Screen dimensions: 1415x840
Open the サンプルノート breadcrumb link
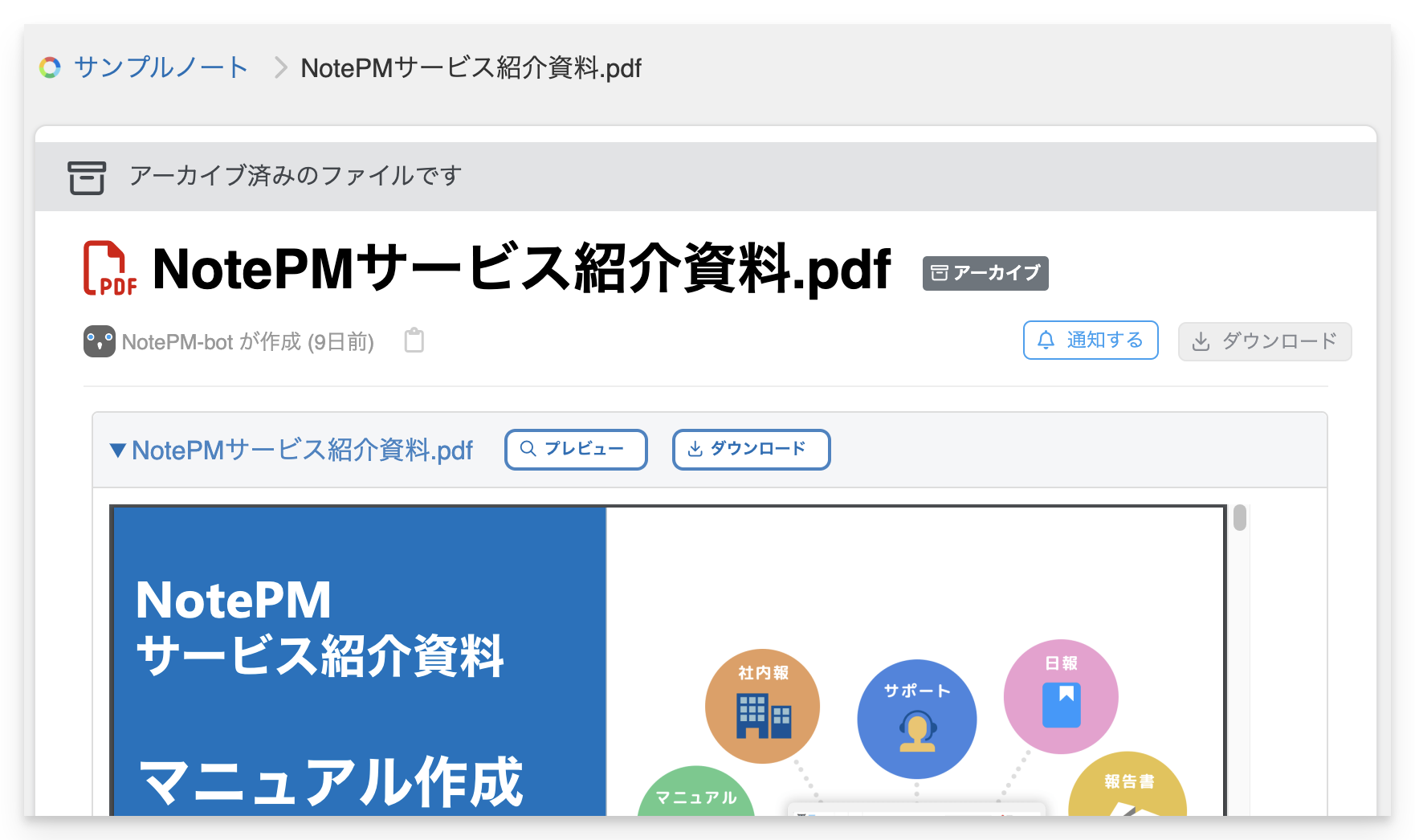click(x=161, y=67)
